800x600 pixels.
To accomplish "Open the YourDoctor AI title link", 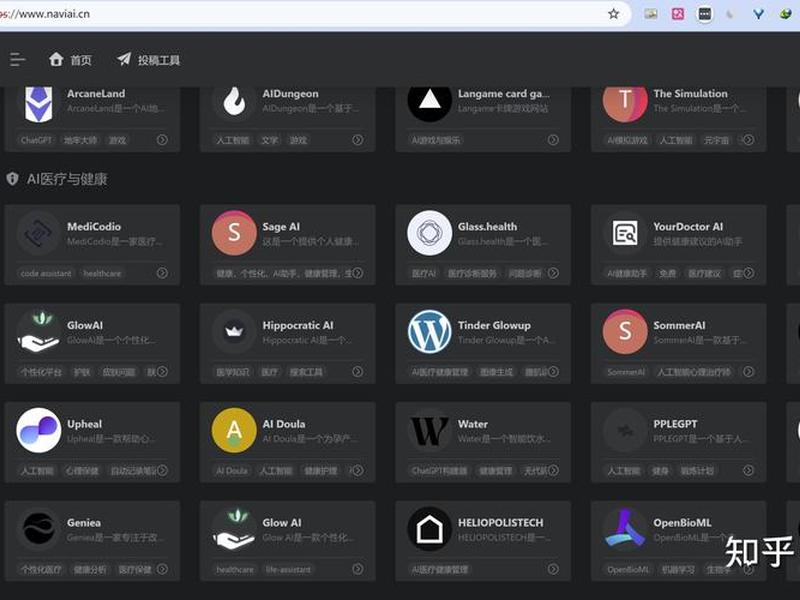I will point(688,227).
